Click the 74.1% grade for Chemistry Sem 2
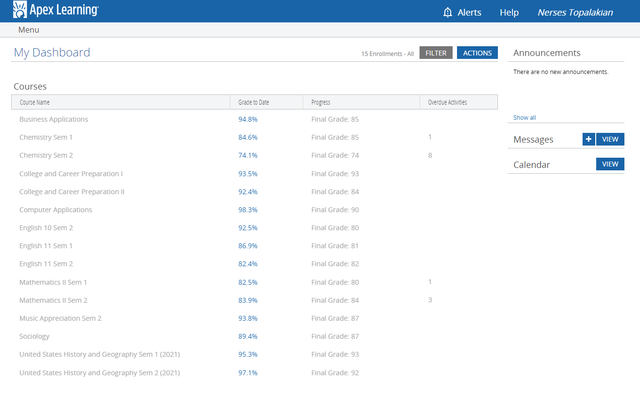This screenshot has width=640, height=403. (x=248, y=155)
